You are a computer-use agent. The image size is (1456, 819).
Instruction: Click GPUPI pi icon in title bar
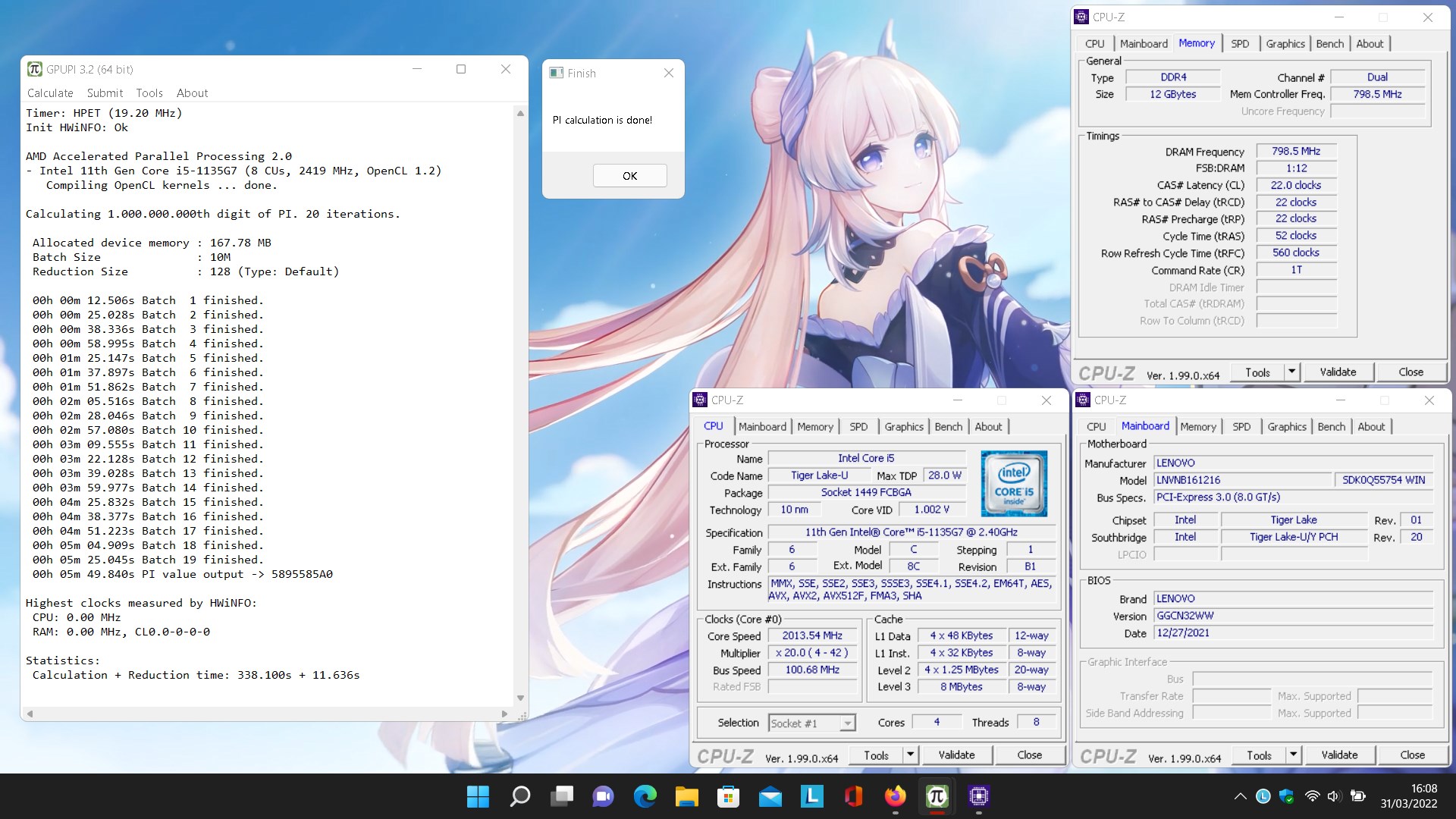[34, 69]
